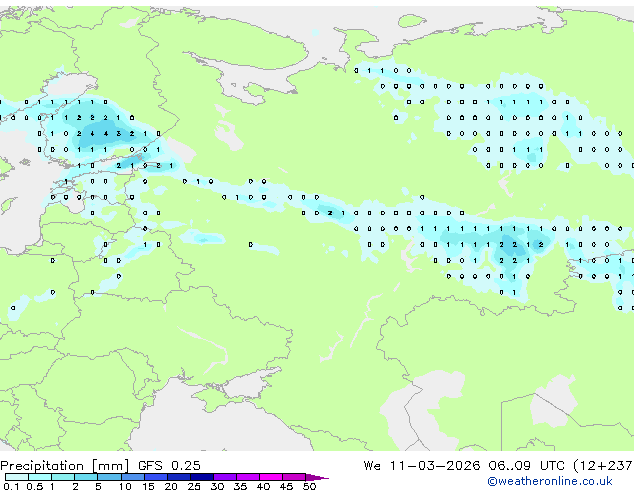This screenshot has height=490, width=634.
Task: Click the 'Precipitation [mm]' label
Action: click(65, 466)
